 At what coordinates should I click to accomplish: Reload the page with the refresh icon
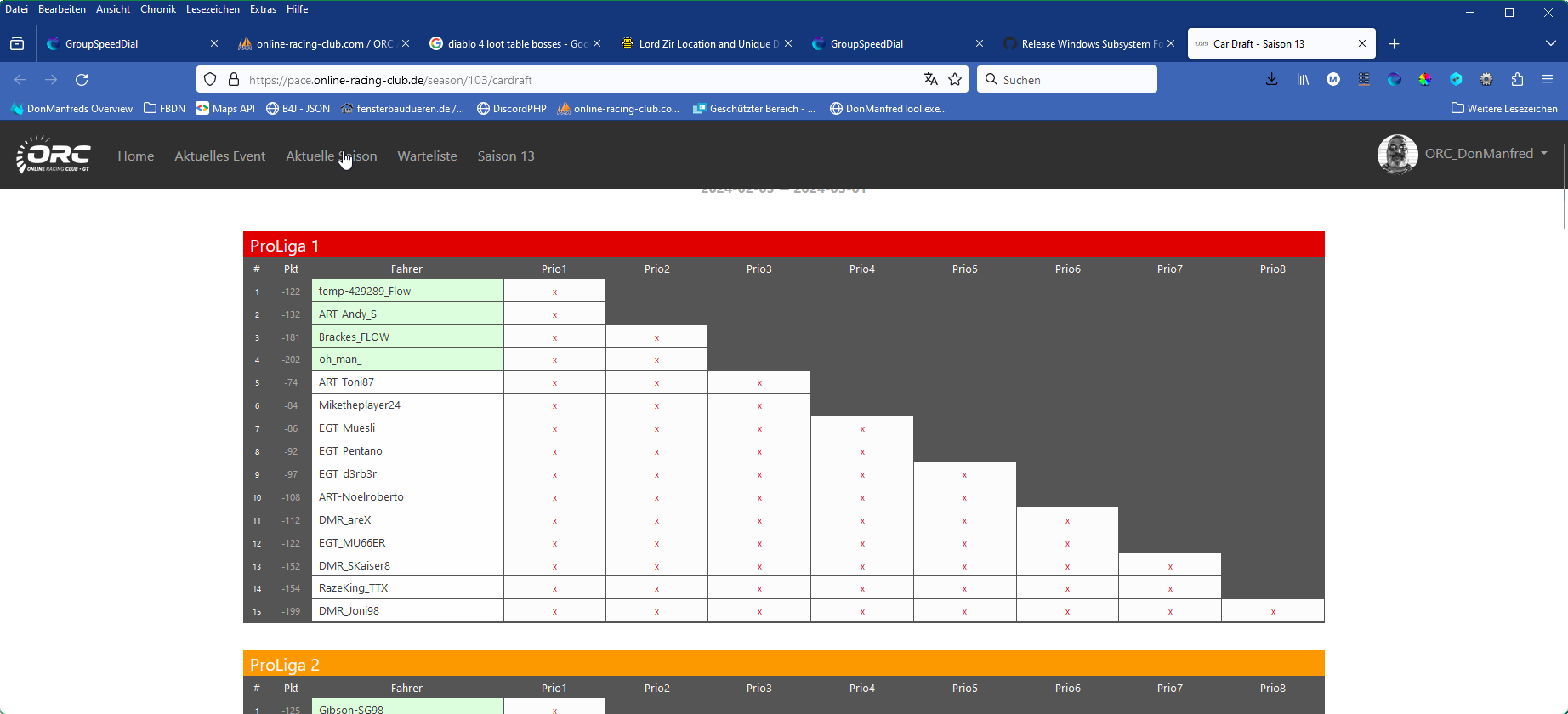82,80
